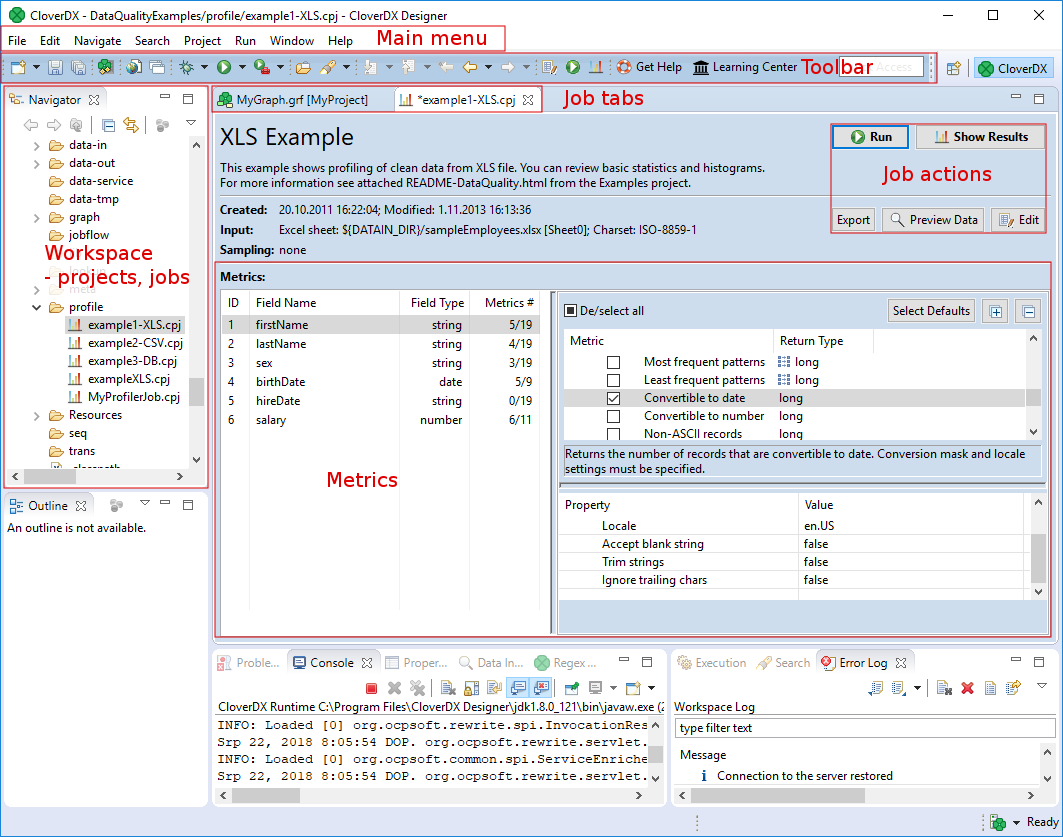Add a metric with the plus icon
Screen dimensions: 1063x837
pos(995,311)
